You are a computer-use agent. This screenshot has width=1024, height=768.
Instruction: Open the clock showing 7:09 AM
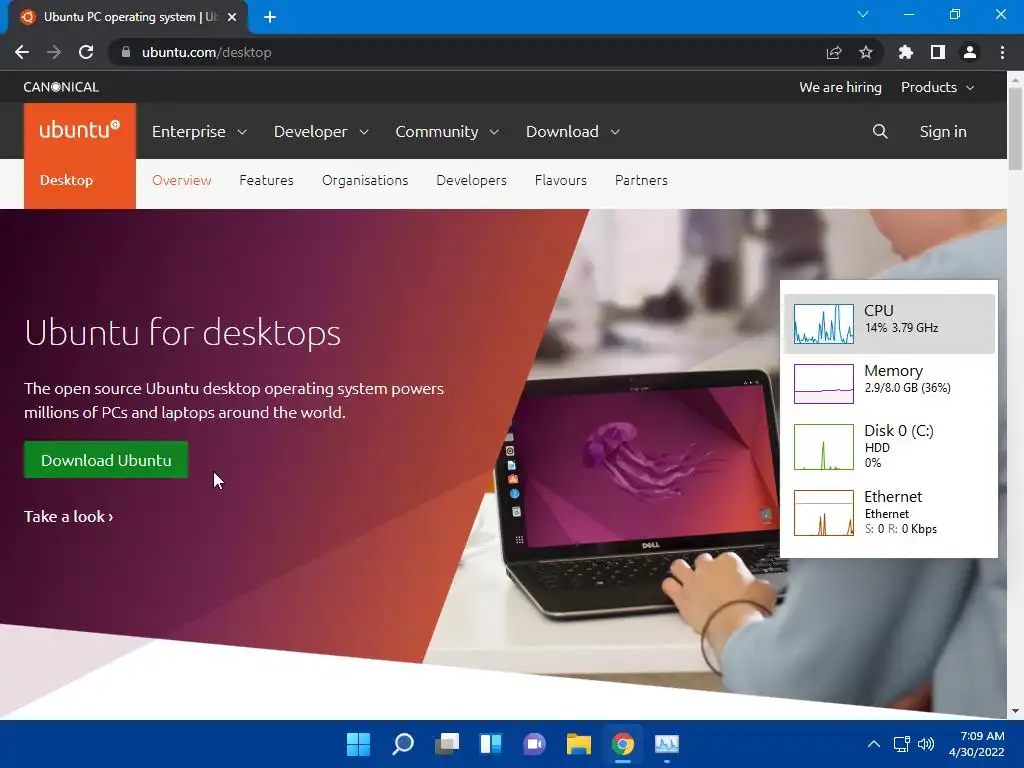click(x=977, y=744)
